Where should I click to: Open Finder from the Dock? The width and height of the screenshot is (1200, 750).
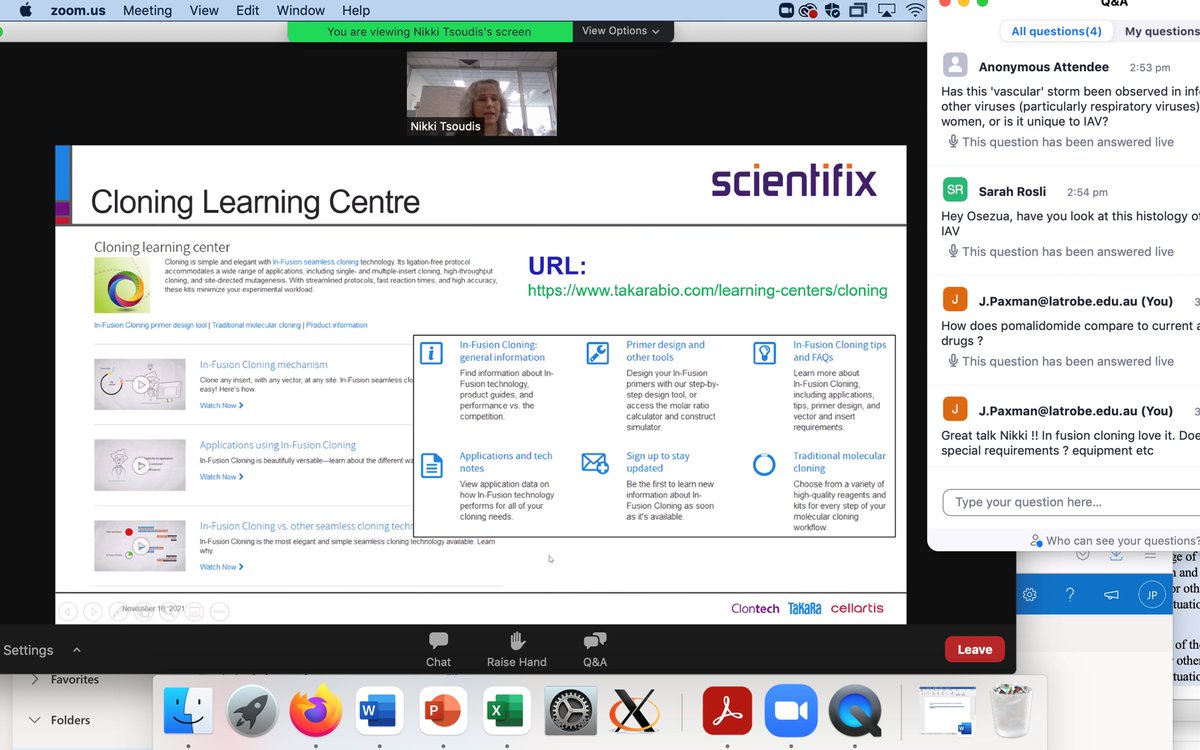188,712
